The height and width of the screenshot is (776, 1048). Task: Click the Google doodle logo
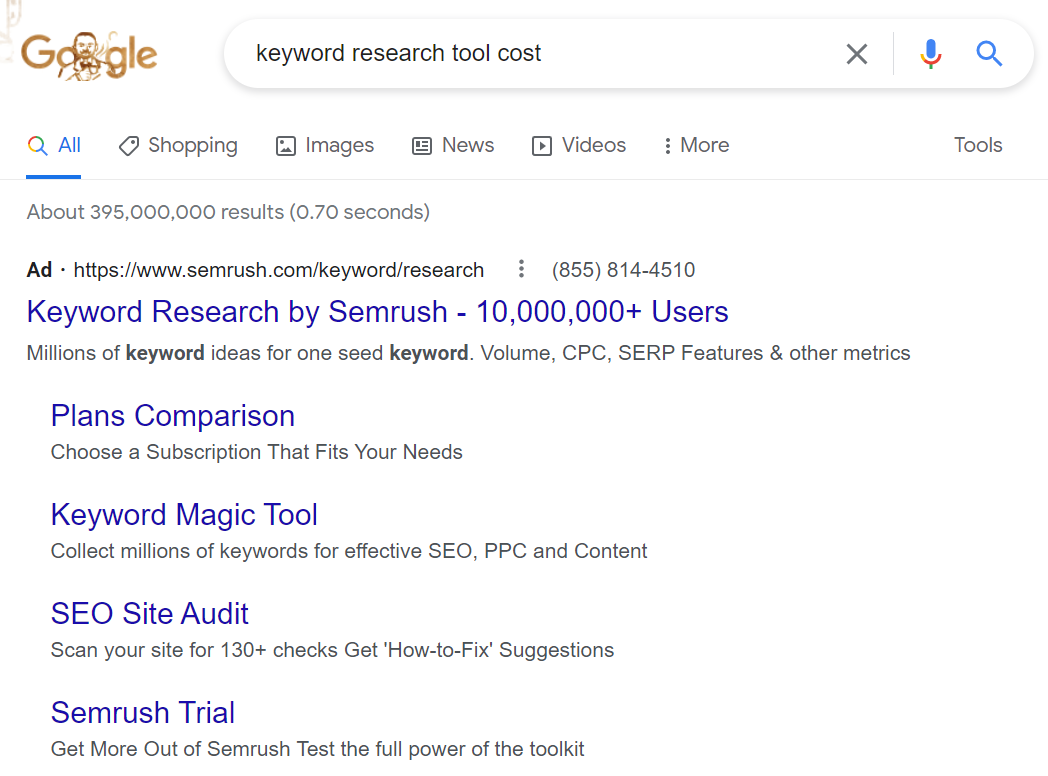pyautogui.click(x=88, y=53)
